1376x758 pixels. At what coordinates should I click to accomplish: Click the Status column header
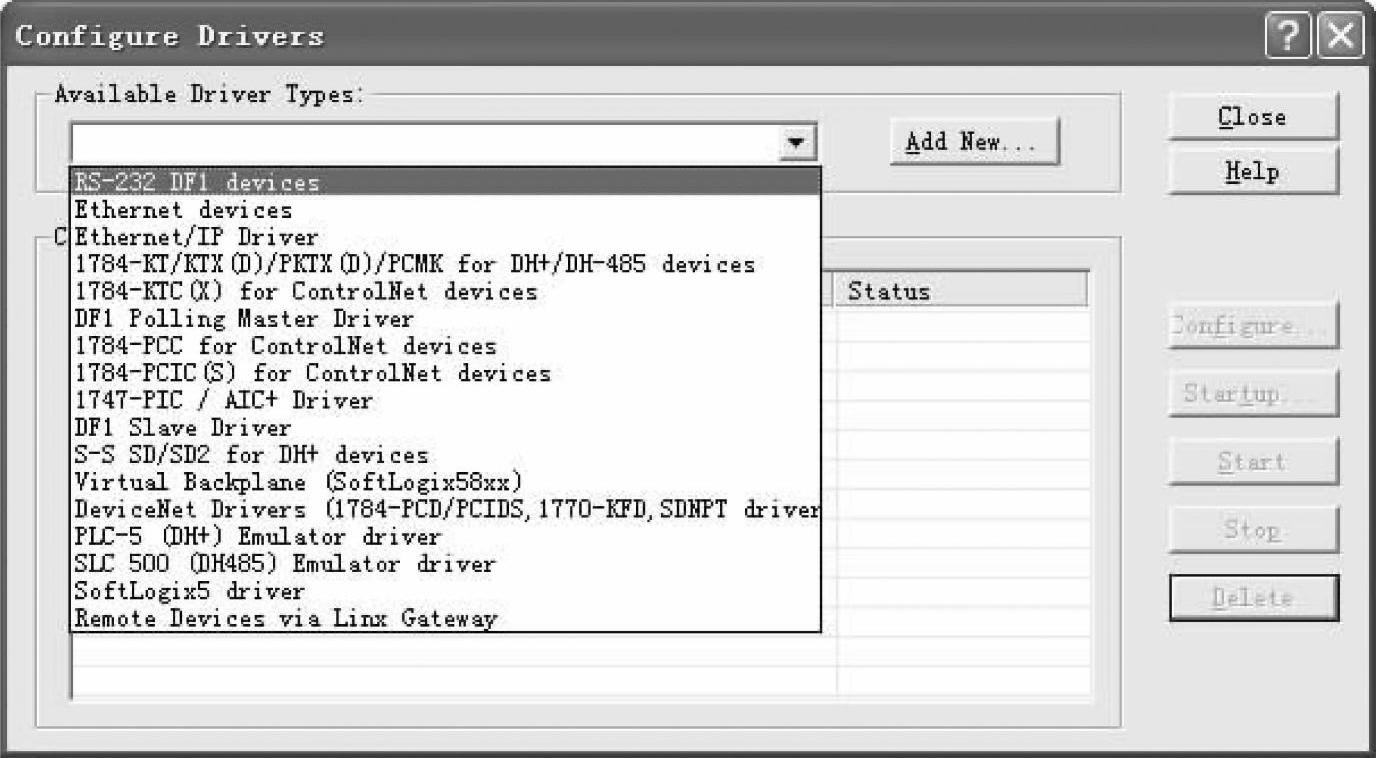pyautogui.click(x=962, y=291)
